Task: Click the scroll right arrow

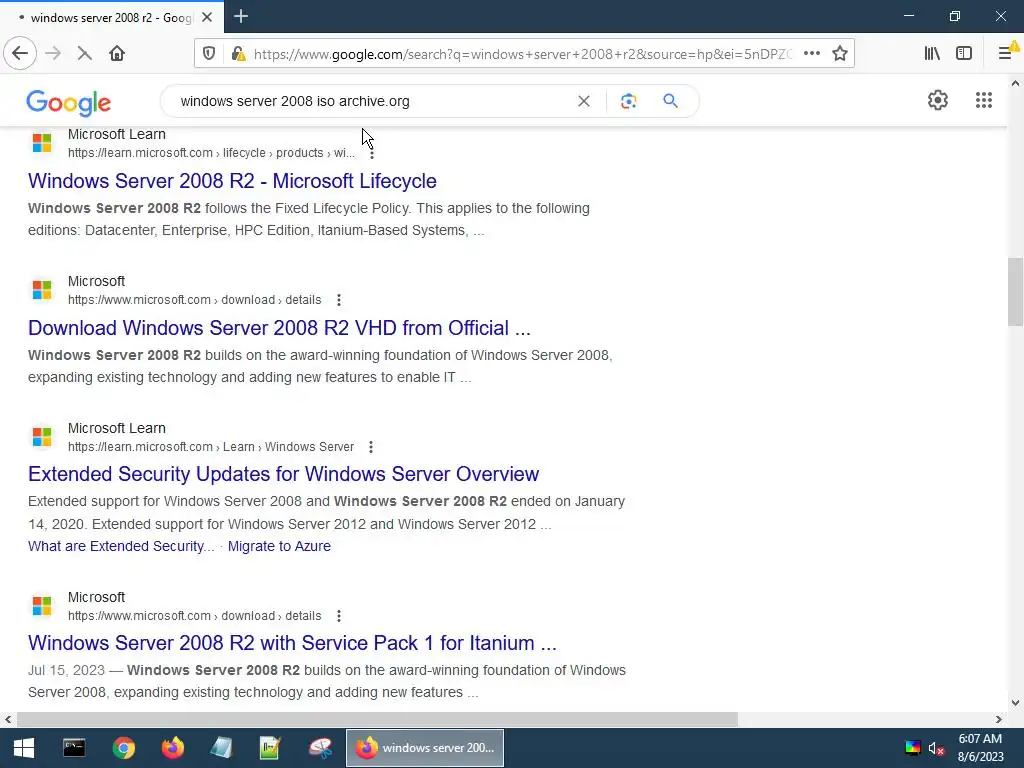Action: click(x=999, y=719)
